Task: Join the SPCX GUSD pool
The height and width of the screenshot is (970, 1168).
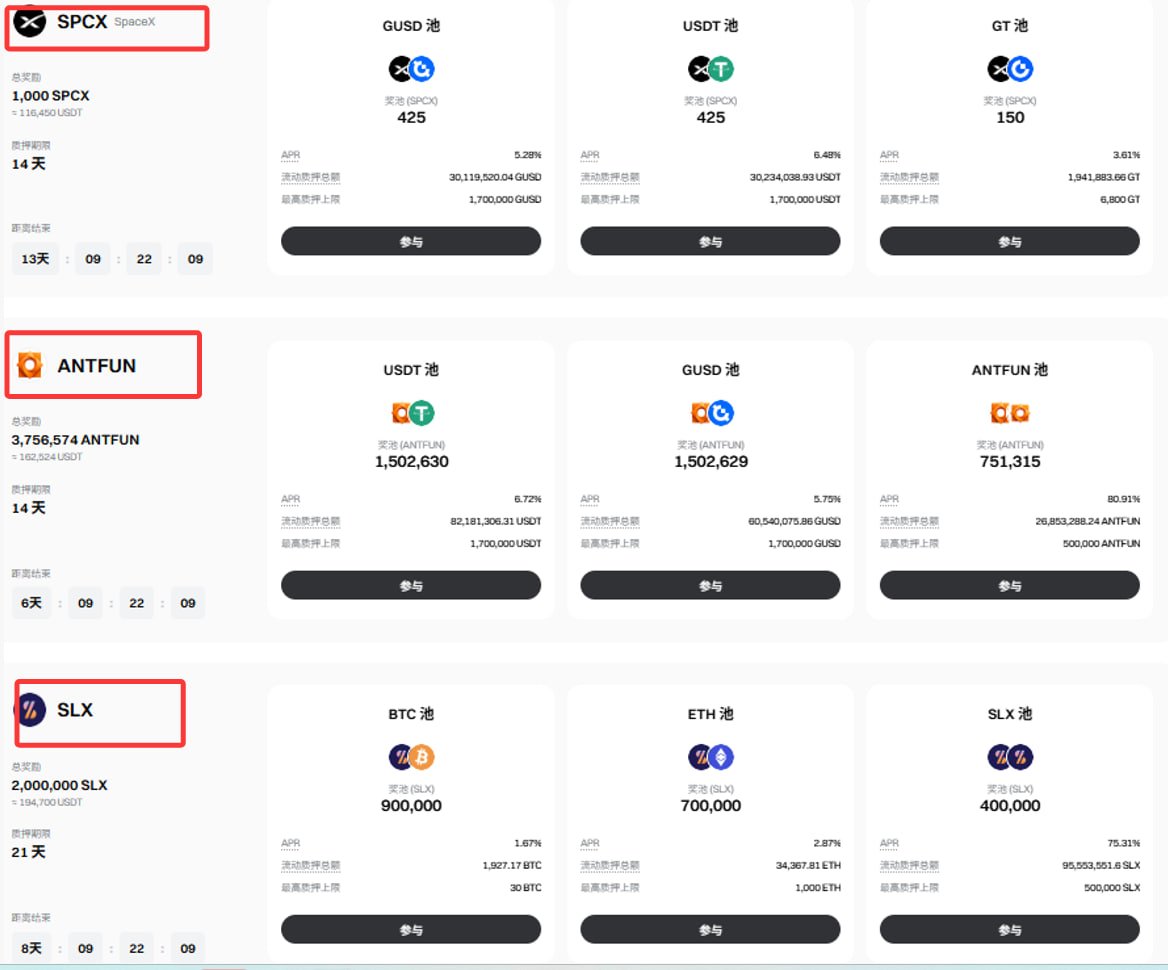Action: (x=411, y=241)
